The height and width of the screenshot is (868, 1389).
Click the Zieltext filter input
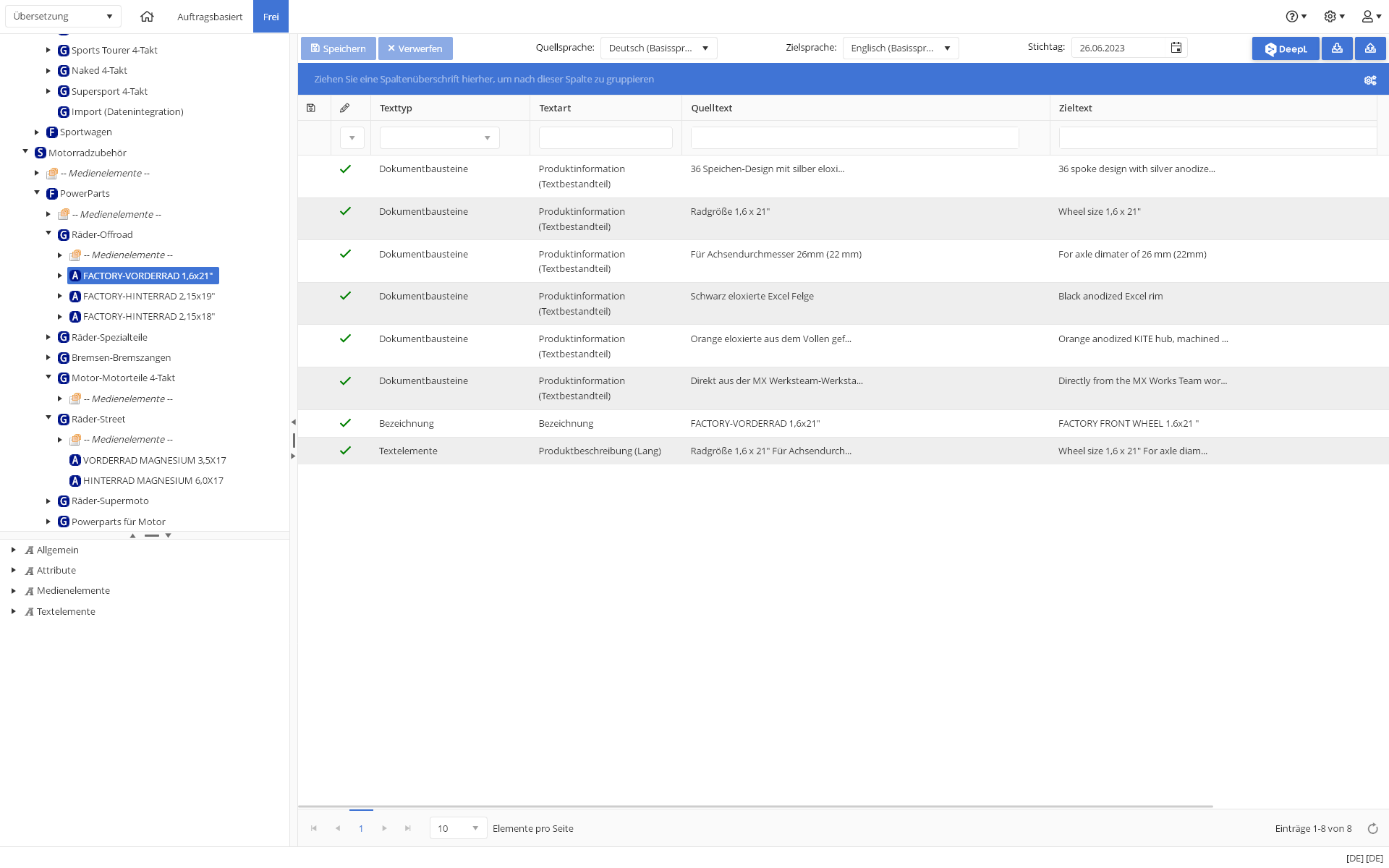click(1218, 137)
